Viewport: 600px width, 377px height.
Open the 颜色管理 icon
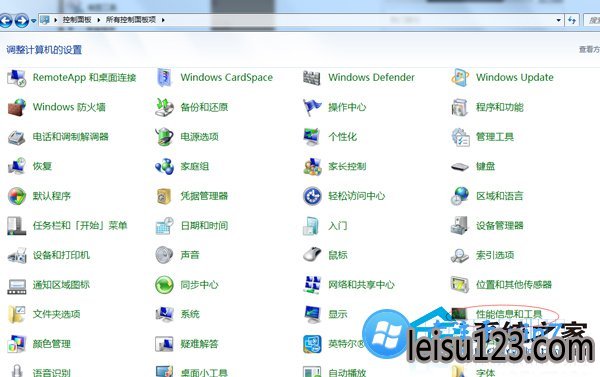16,344
